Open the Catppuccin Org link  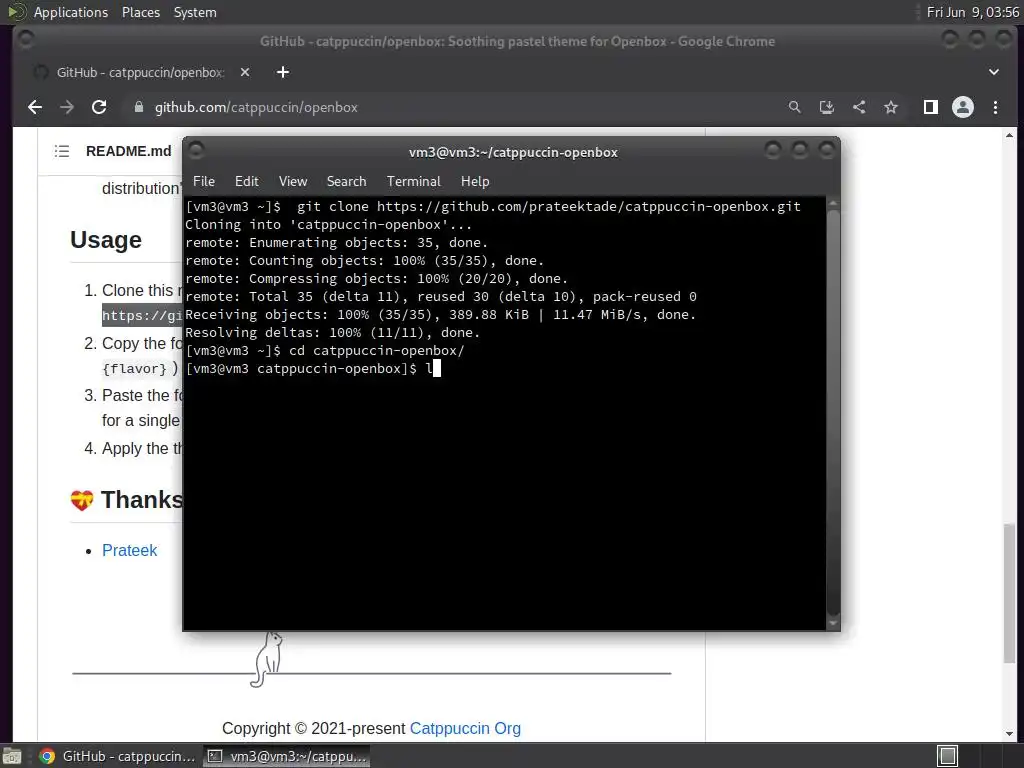tap(465, 728)
